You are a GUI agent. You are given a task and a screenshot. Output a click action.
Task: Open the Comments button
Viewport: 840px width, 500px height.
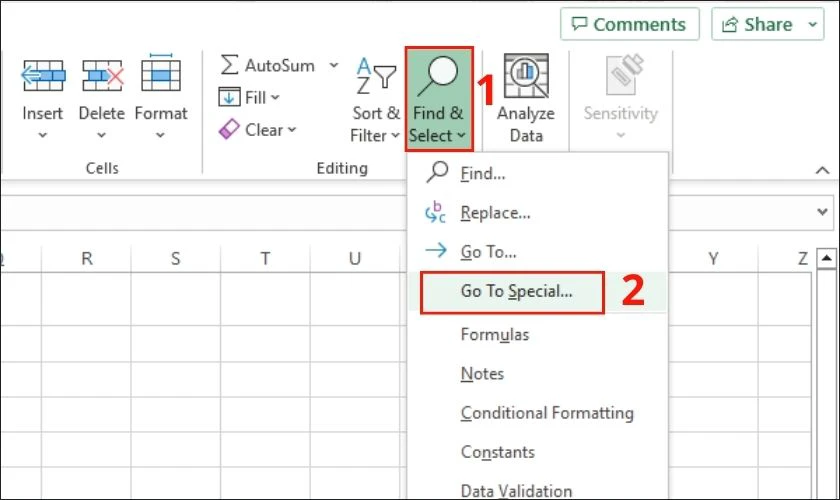coord(629,25)
